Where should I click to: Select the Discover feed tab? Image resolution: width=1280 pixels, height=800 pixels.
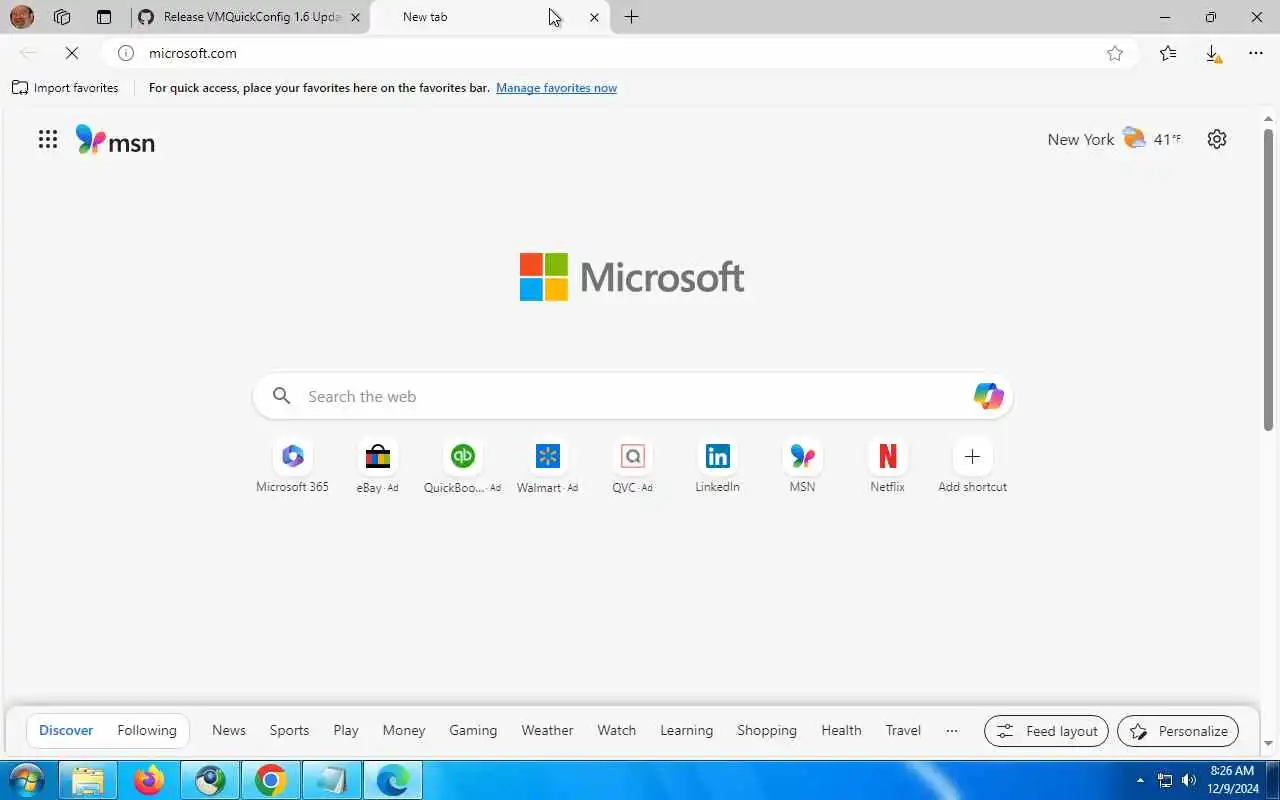pos(66,730)
